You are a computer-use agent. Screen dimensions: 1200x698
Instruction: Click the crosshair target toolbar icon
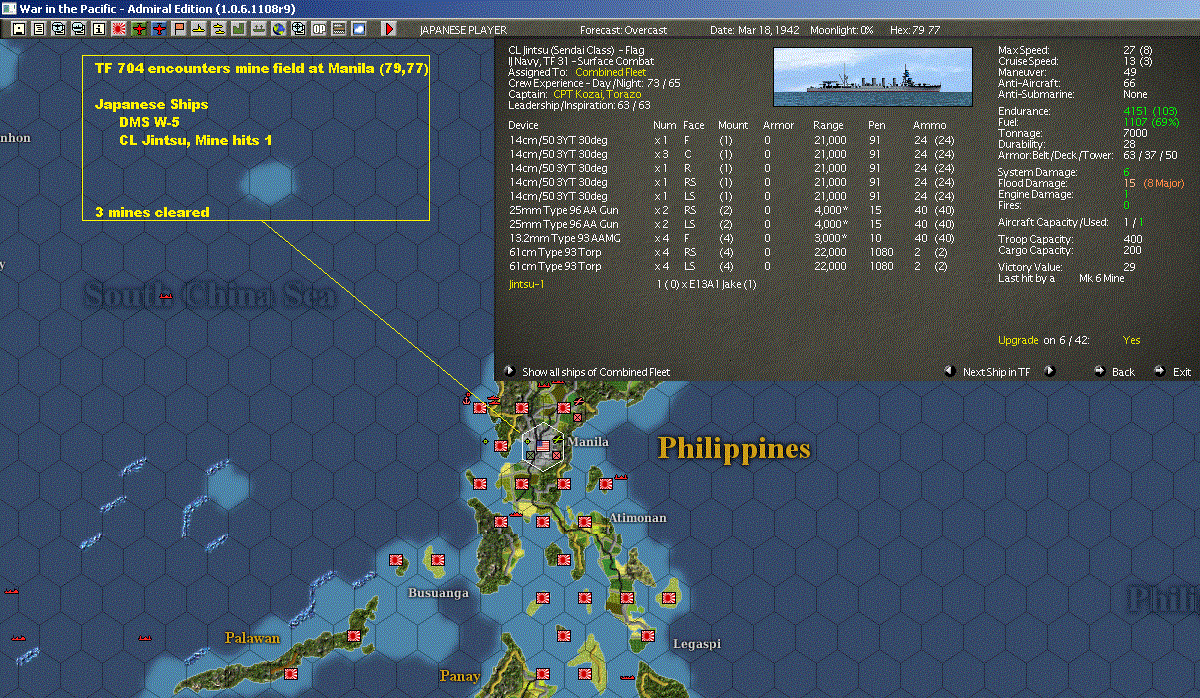298,29
